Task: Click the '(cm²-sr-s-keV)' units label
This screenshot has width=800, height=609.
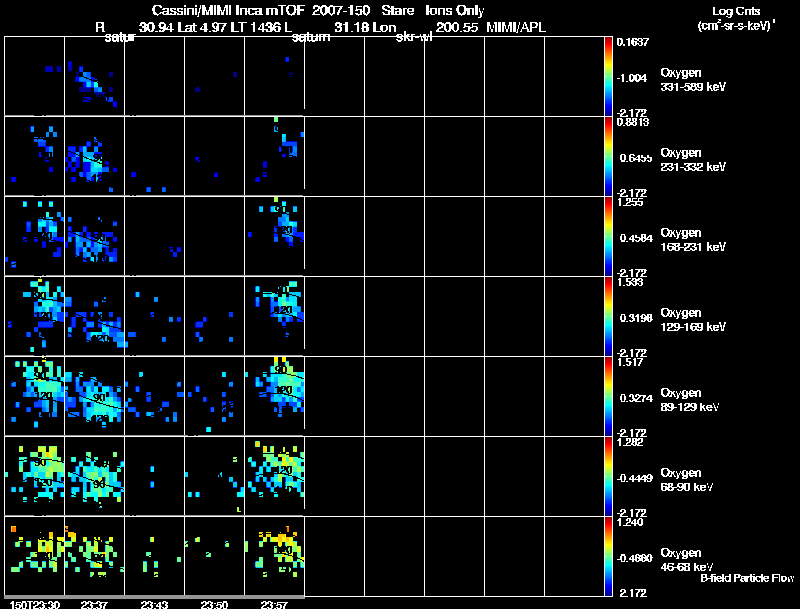Action: [736, 26]
